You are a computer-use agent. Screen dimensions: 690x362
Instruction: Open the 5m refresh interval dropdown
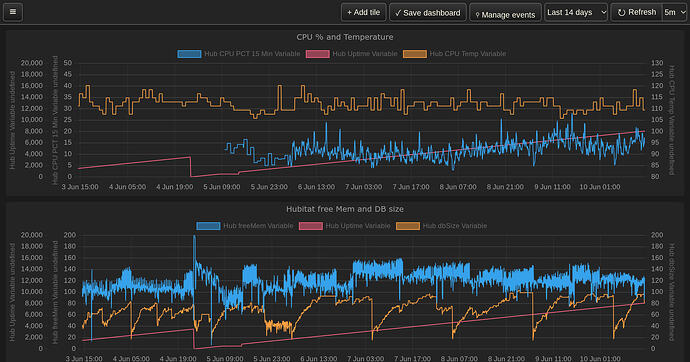tap(675, 12)
